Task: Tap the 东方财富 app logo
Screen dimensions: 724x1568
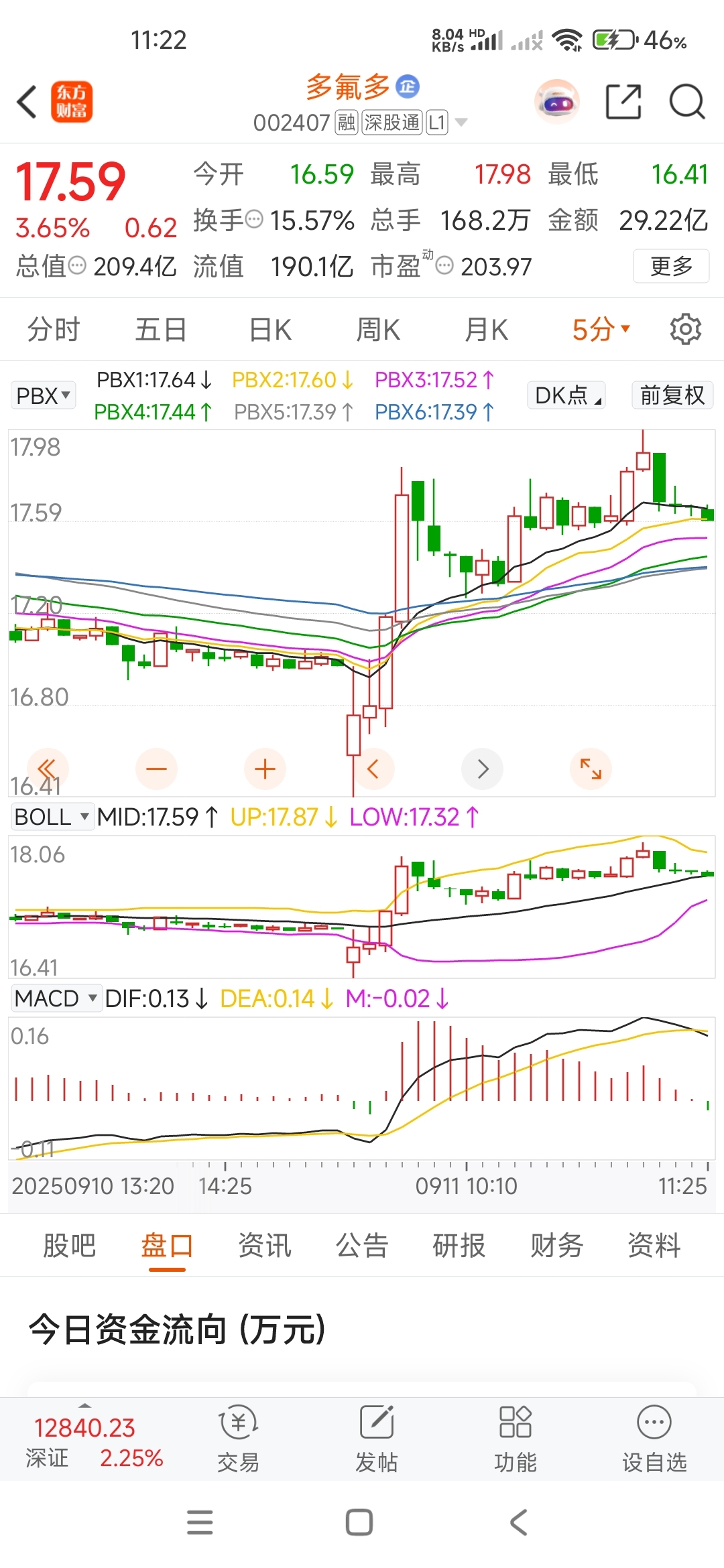Action: [72, 102]
